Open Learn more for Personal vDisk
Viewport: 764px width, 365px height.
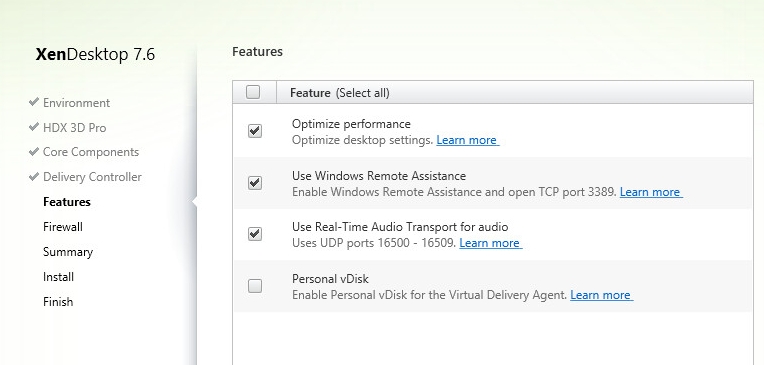(x=601, y=295)
